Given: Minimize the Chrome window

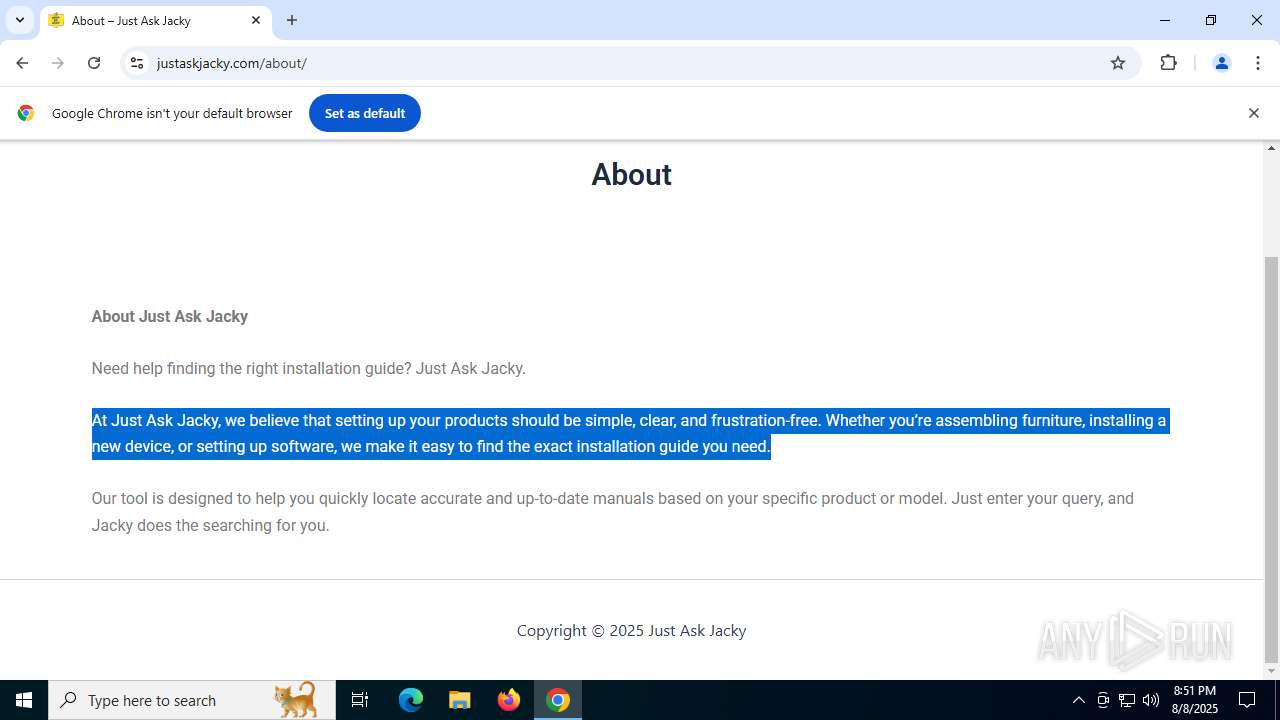Looking at the screenshot, I should pos(1165,20).
